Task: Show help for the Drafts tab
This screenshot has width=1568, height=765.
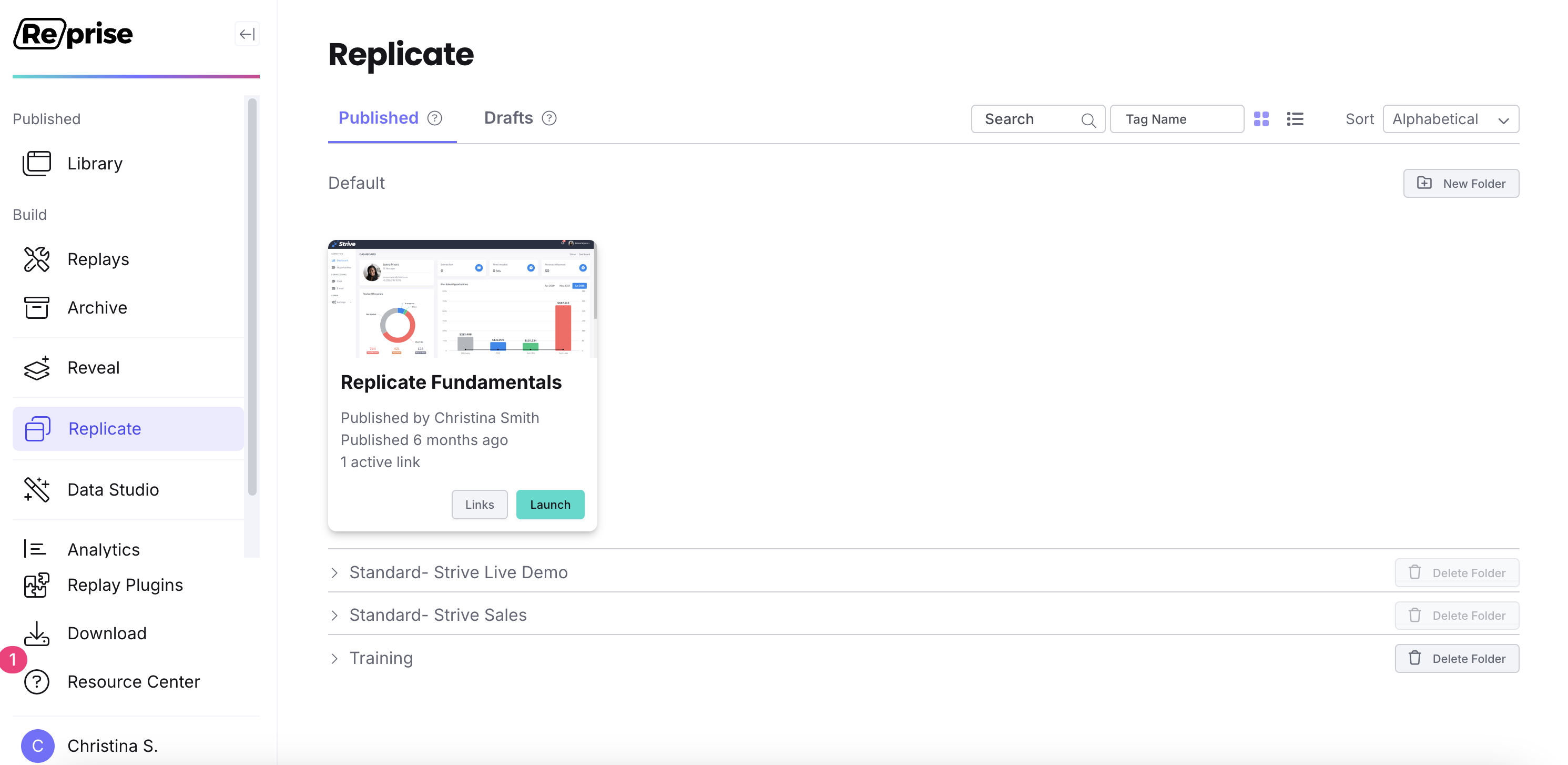Action: [549, 118]
